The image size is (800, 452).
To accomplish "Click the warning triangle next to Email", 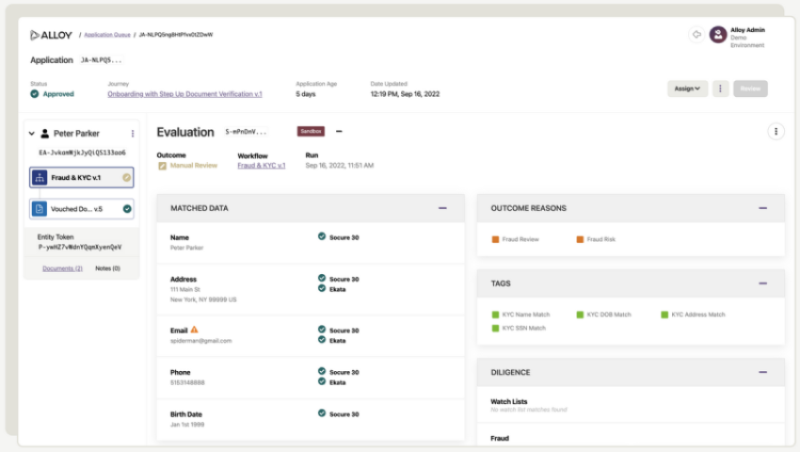I will coord(194,330).
